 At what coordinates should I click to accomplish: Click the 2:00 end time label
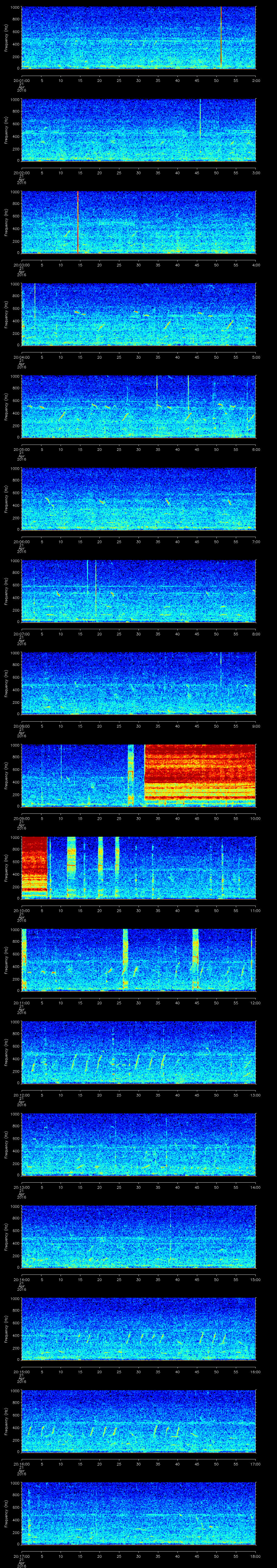click(256, 80)
